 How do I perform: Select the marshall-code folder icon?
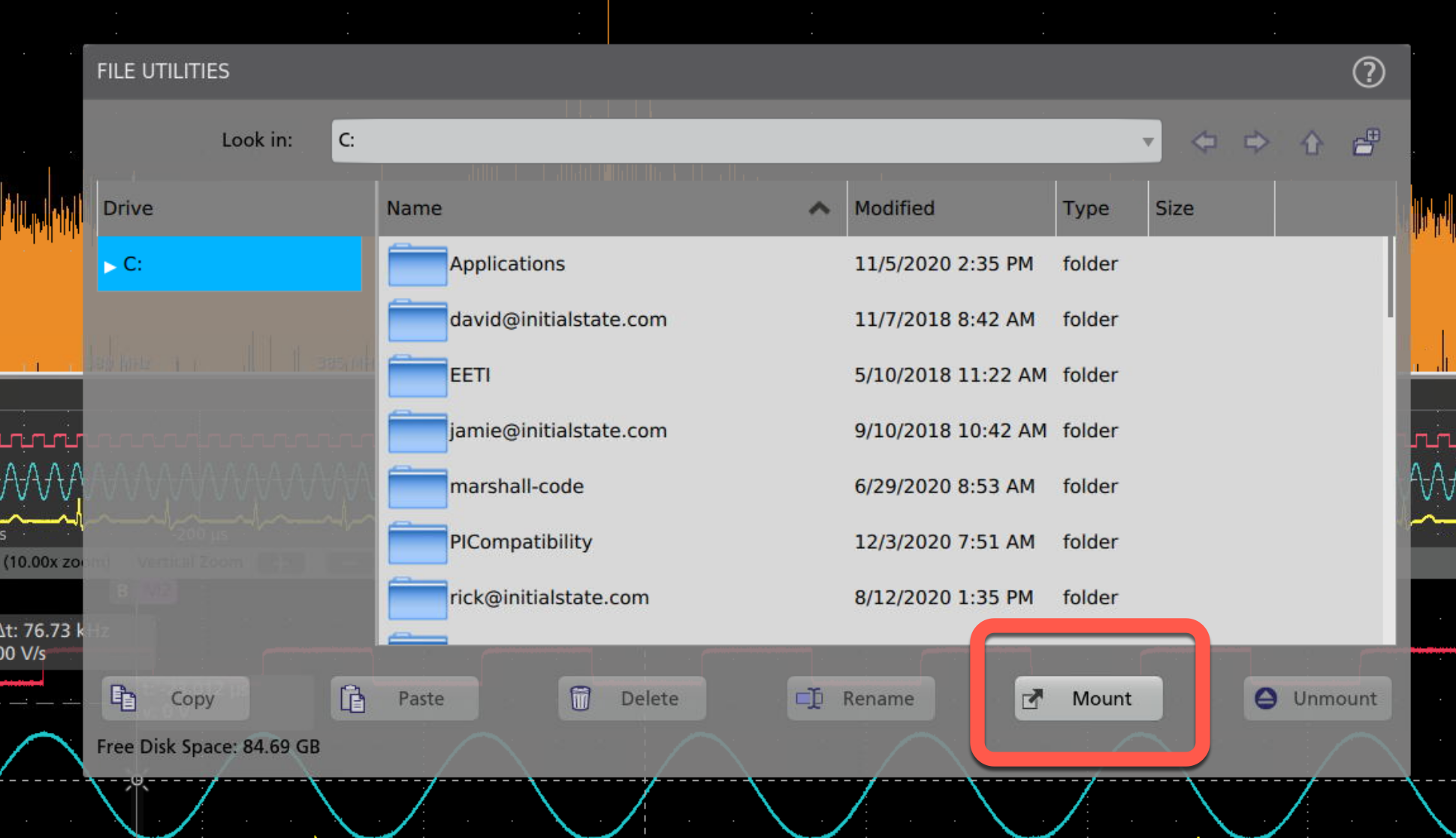coord(418,487)
